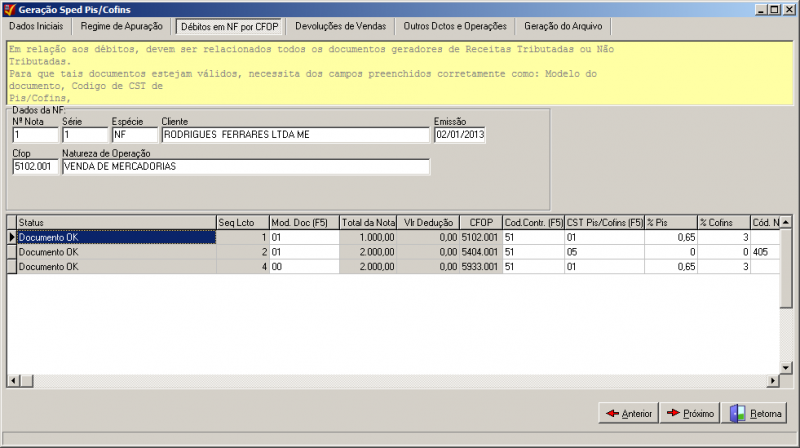Click the % Cofins column header
This screenshot has height=448, width=800.
pyautogui.click(x=724, y=222)
